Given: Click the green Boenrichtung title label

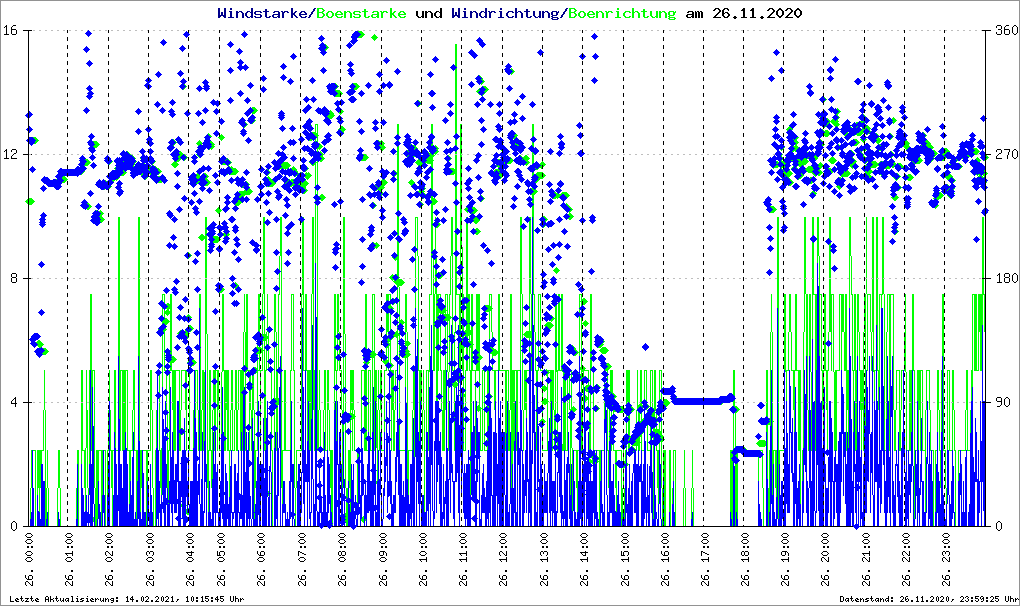Looking at the screenshot, I should coord(623,14).
